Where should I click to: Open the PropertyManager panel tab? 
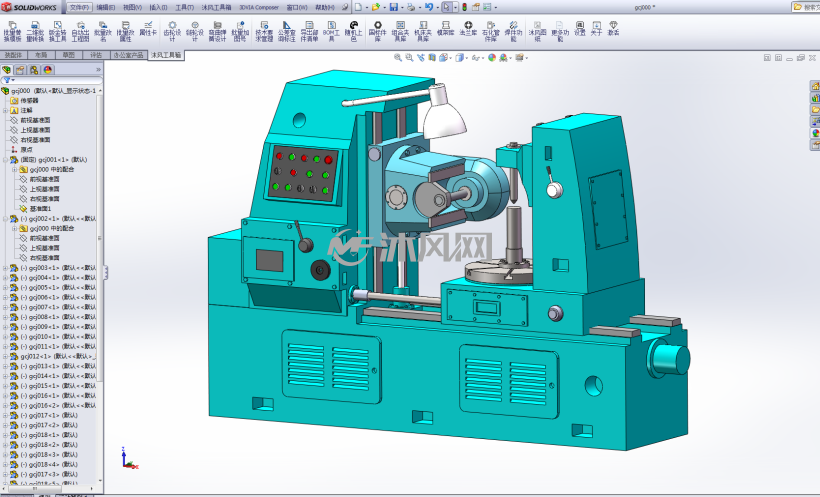[x=20, y=70]
